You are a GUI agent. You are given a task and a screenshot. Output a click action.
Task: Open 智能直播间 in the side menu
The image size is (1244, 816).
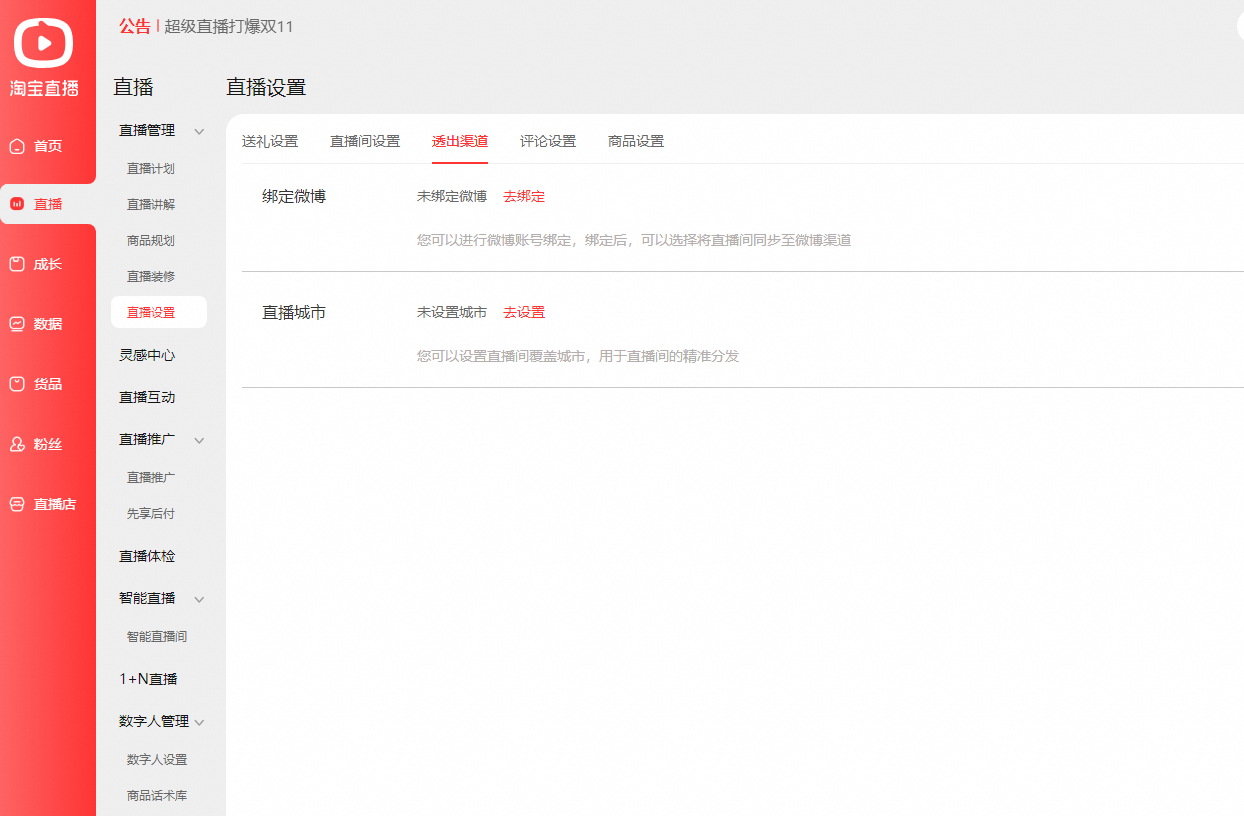tap(157, 637)
